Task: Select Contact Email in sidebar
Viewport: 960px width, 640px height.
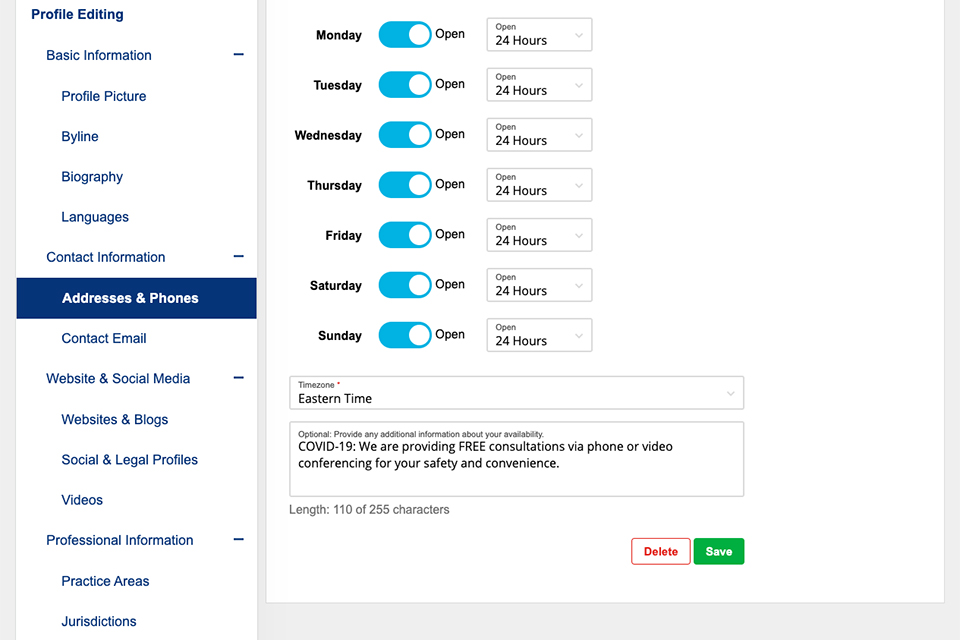Action: pyautogui.click(x=104, y=338)
